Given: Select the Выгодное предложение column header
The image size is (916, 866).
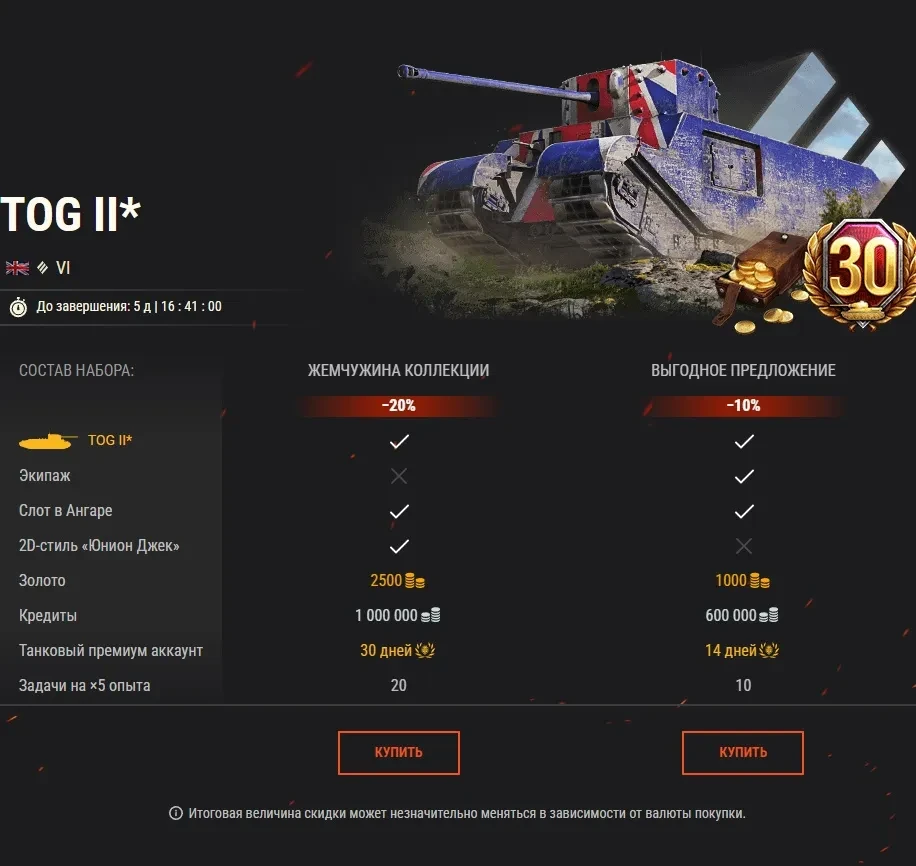Looking at the screenshot, I should coord(743,370).
